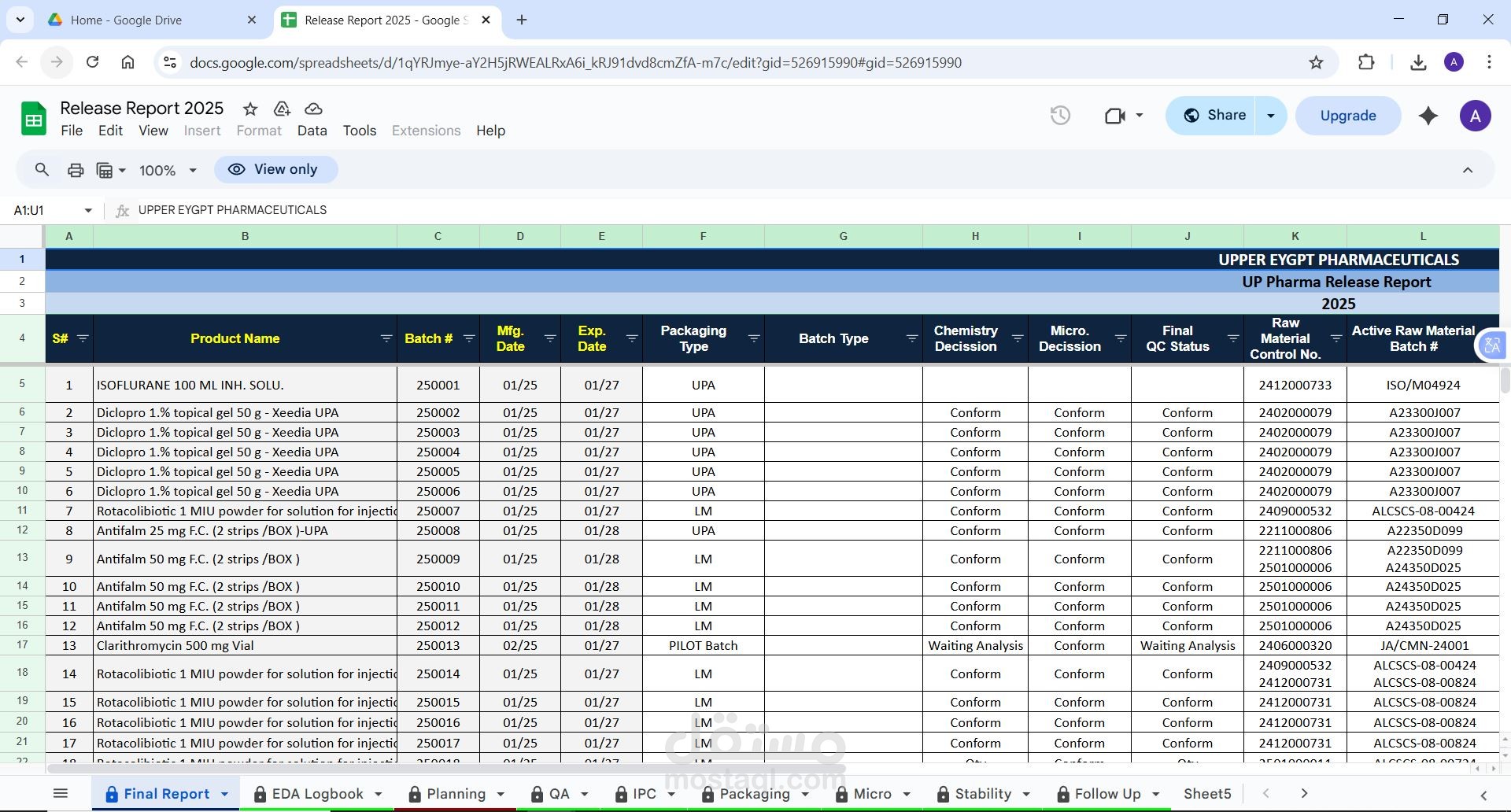
Task: View site information icon in address bar
Action: [169, 62]
